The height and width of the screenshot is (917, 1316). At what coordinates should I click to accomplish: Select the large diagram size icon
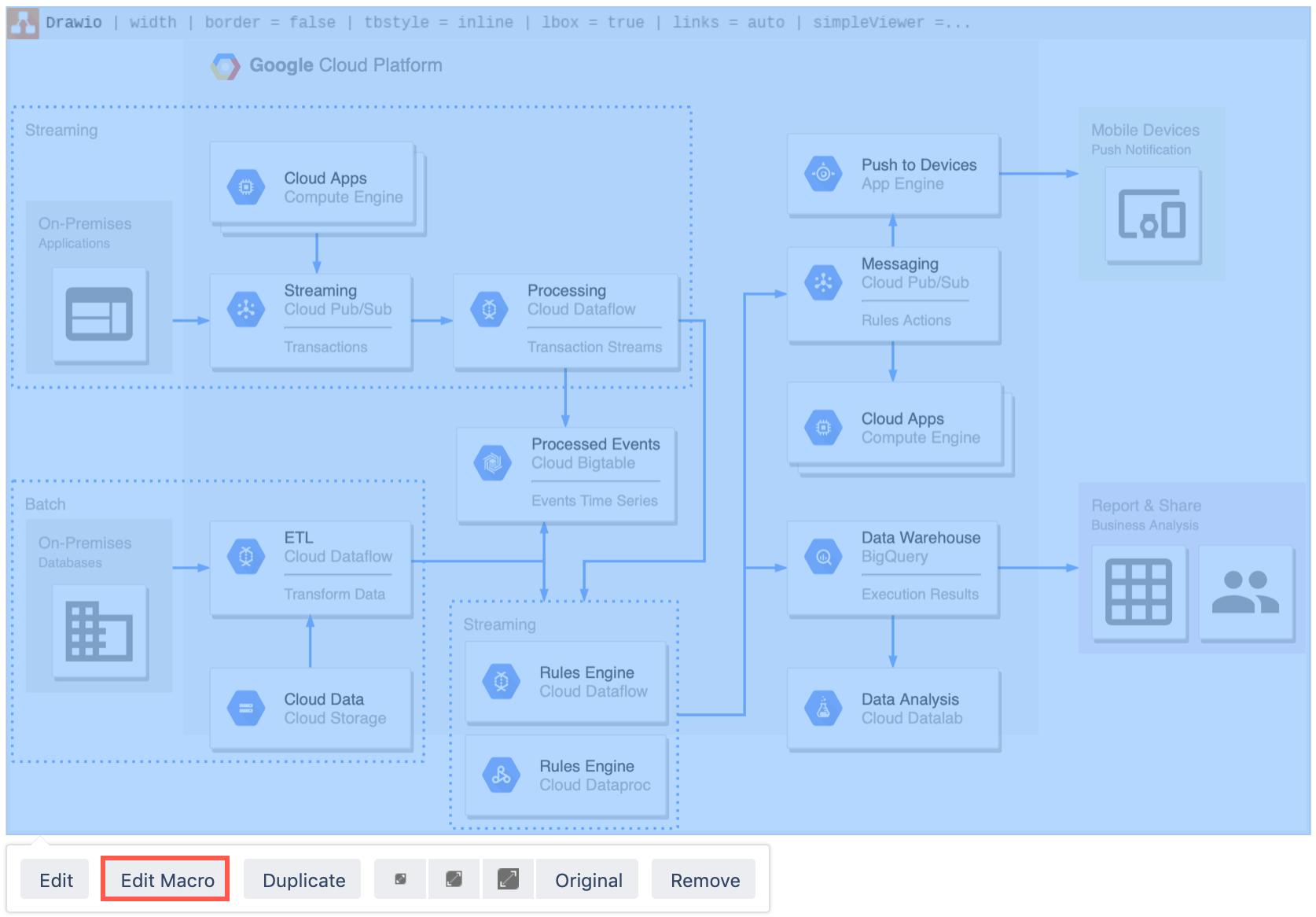point(508,878)
